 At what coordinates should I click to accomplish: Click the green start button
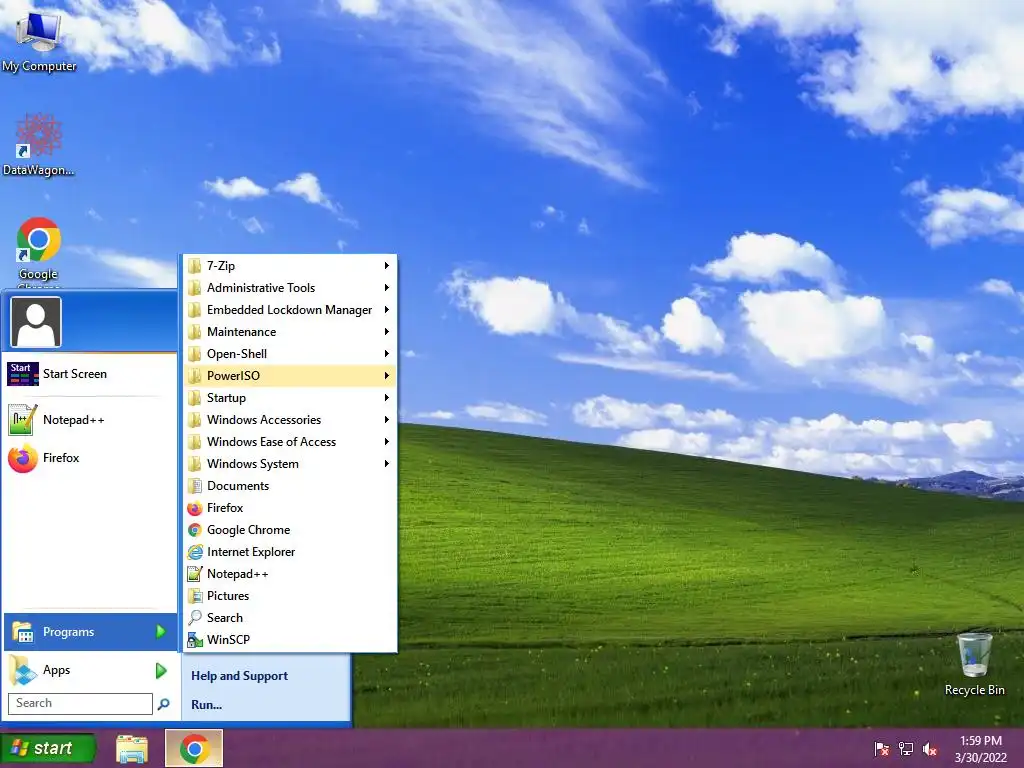[x=47, y=748]
